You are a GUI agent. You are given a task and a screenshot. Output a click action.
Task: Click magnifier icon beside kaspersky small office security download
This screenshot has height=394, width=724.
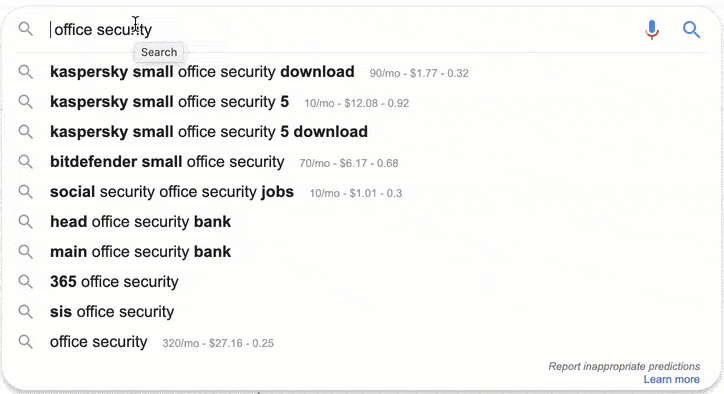point(25,72)
